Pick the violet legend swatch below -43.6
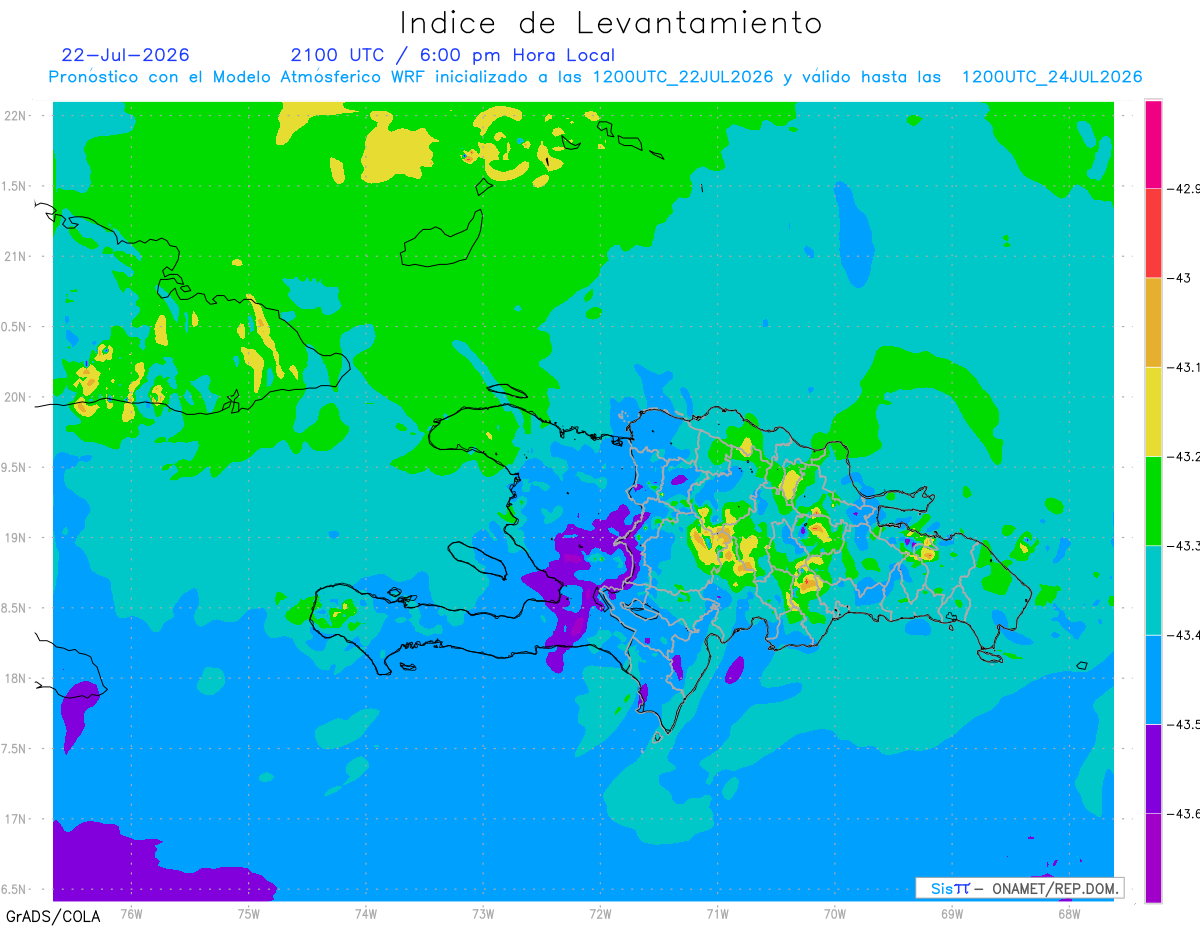 pyautogui.click(x=1153, y=858)
